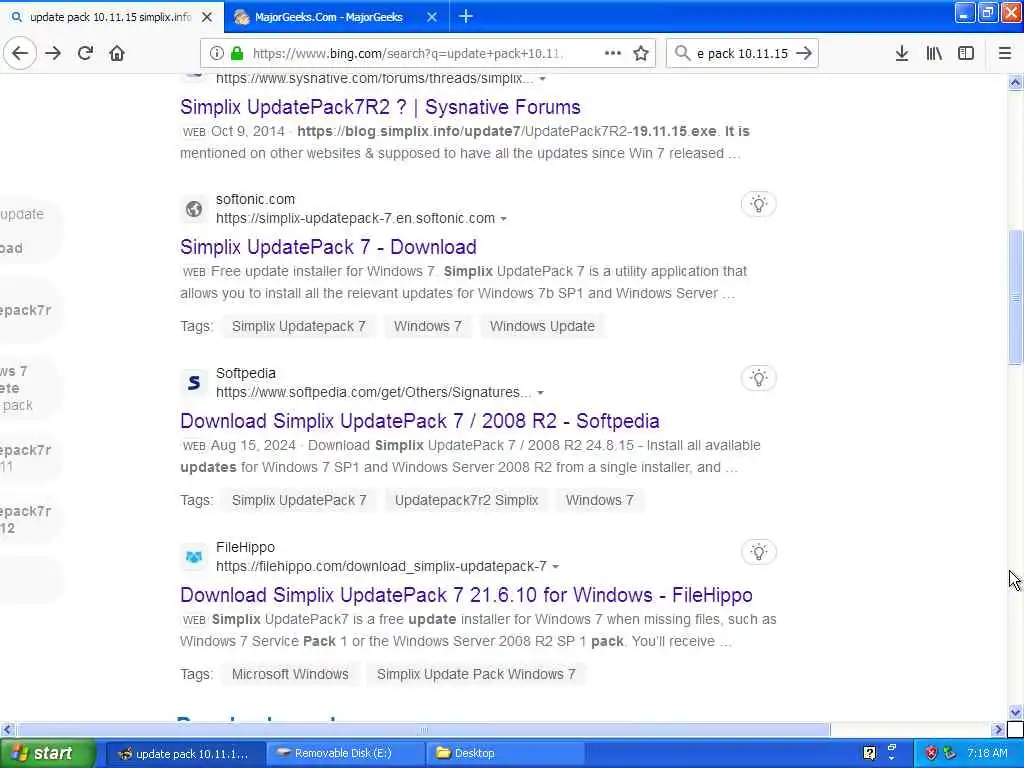
Task: Click the Simplix UpdatePack 7 tag under Softpedia
Action: coord(299,500)
